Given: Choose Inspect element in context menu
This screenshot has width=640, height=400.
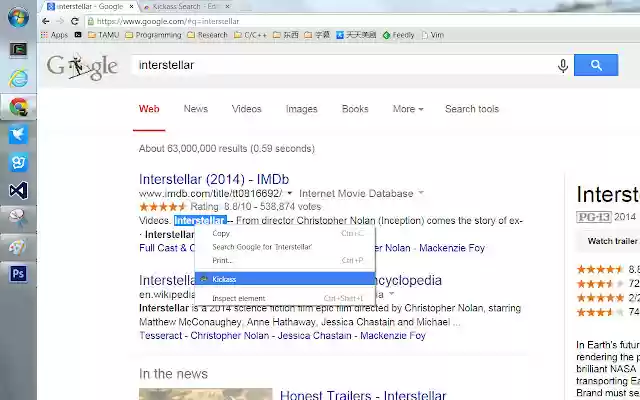Looking at the screenshot, I should (x=284, y=298).
